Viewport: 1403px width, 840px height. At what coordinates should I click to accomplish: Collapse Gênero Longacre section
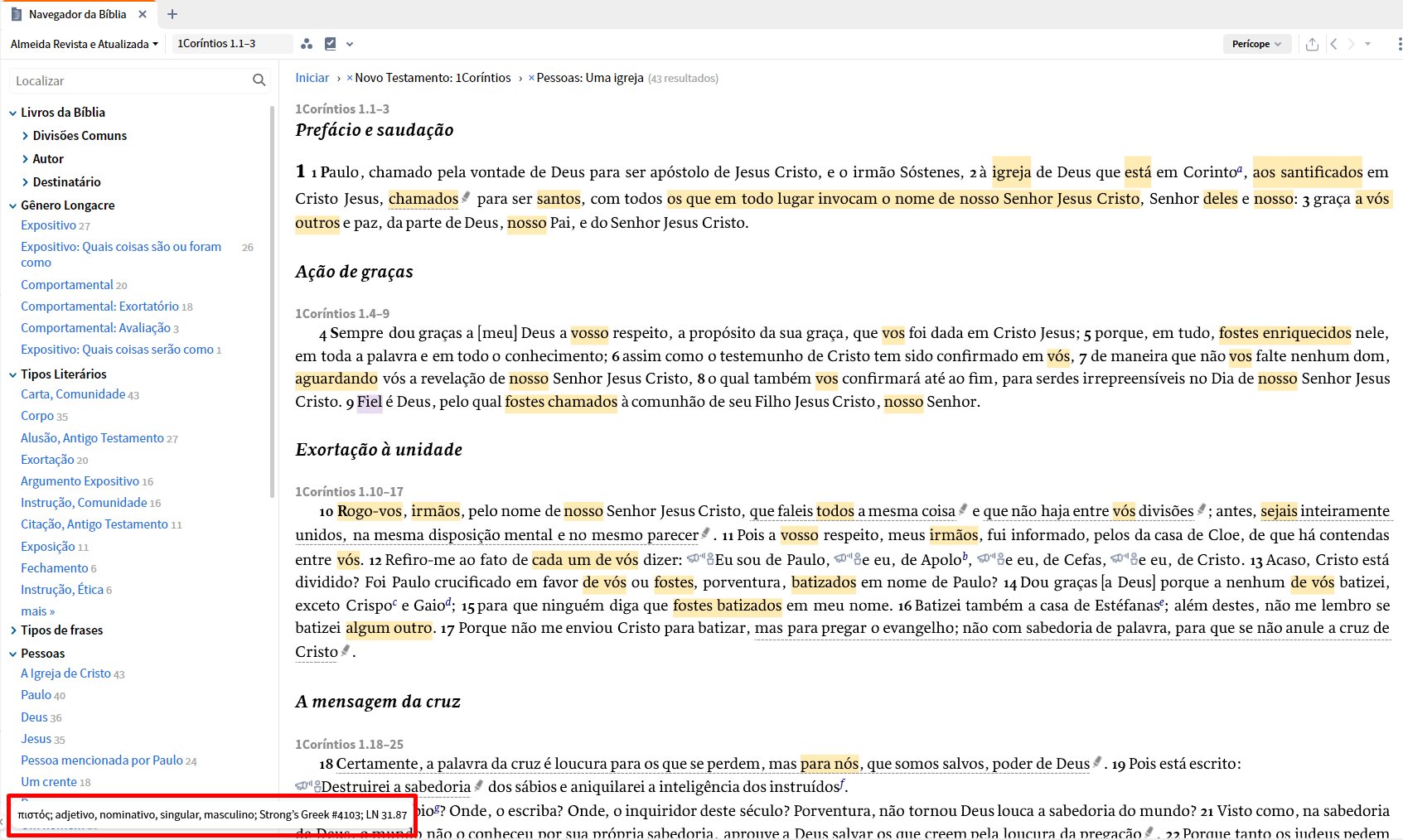[x=13, y=205]
